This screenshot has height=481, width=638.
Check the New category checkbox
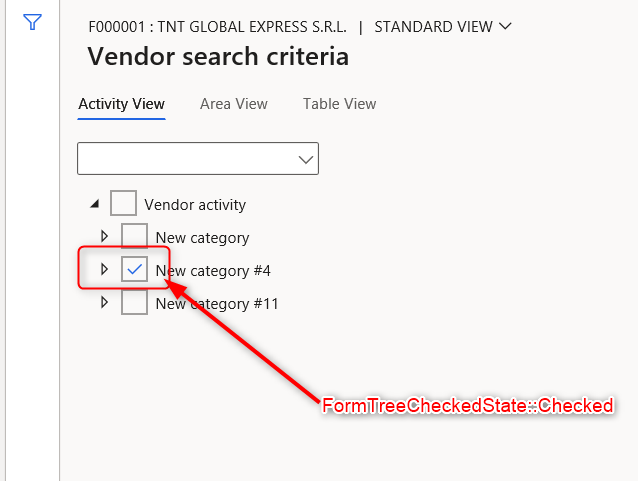pos(134,237)
